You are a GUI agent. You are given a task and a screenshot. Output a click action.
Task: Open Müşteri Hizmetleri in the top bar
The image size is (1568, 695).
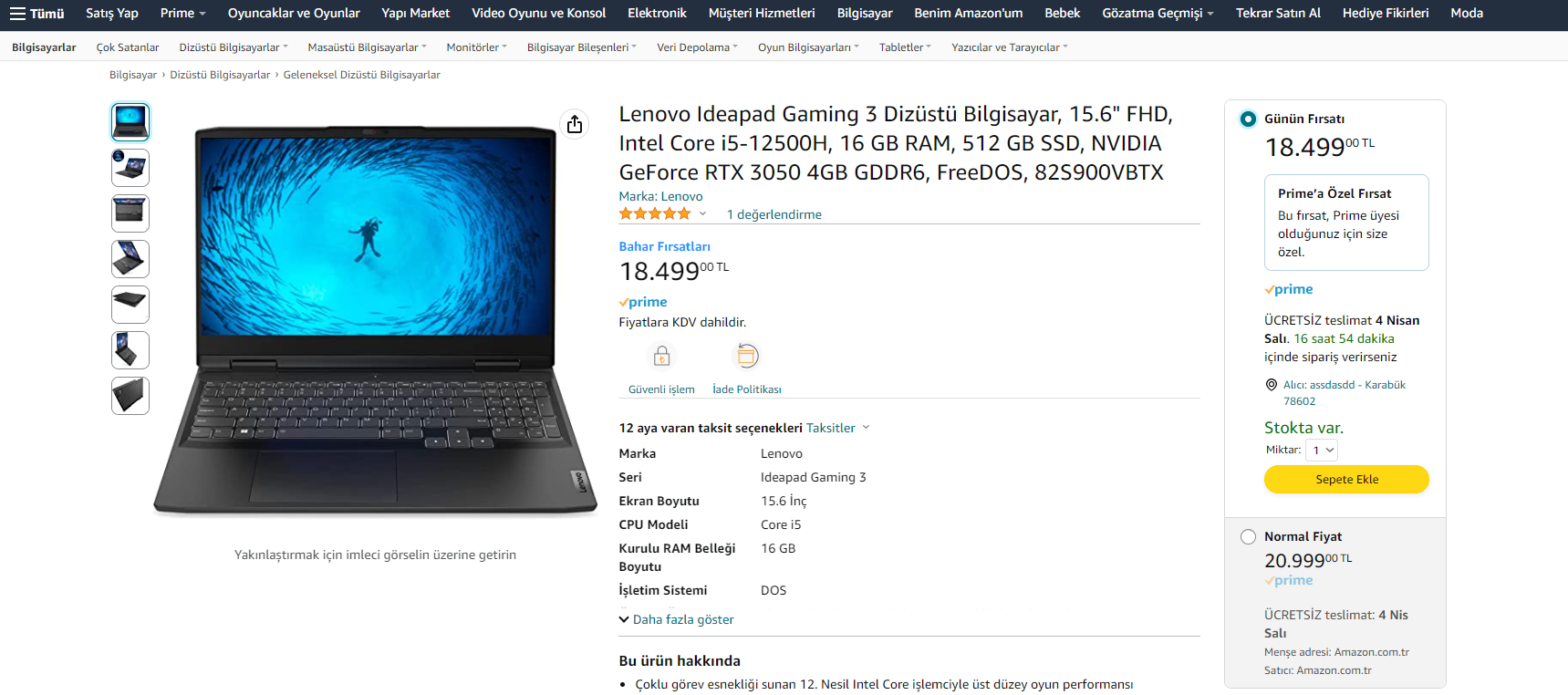[762, 13]
